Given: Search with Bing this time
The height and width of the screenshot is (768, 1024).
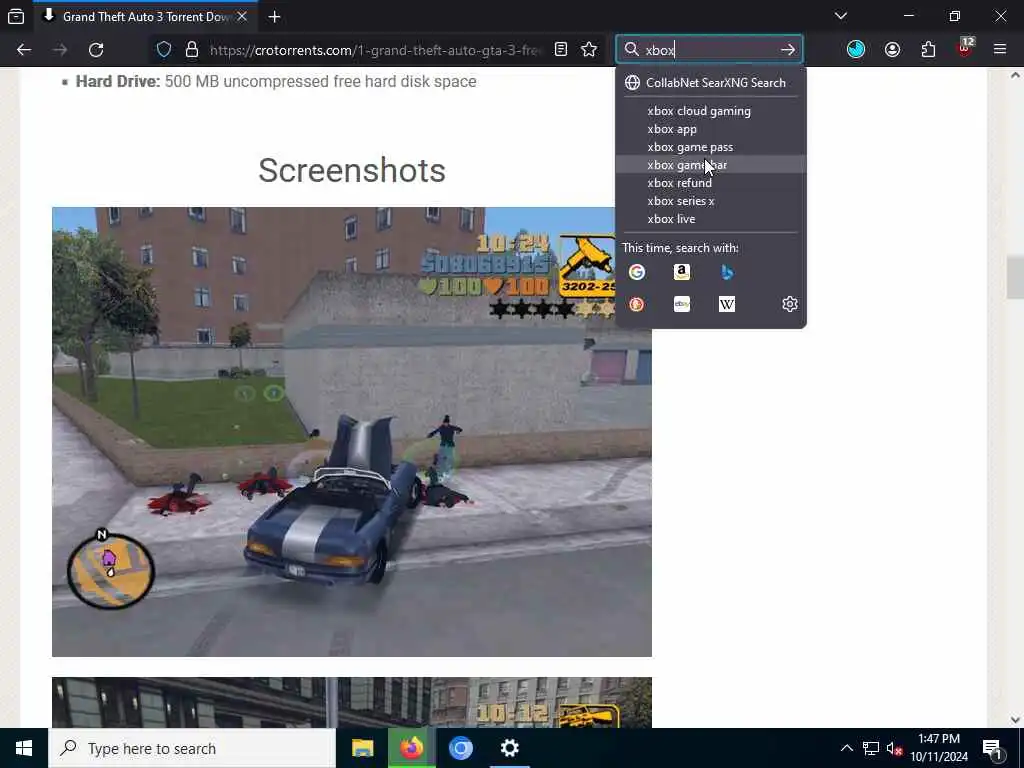Looking at the screenshot, I should pyautogui.click(x=727, y=272).
